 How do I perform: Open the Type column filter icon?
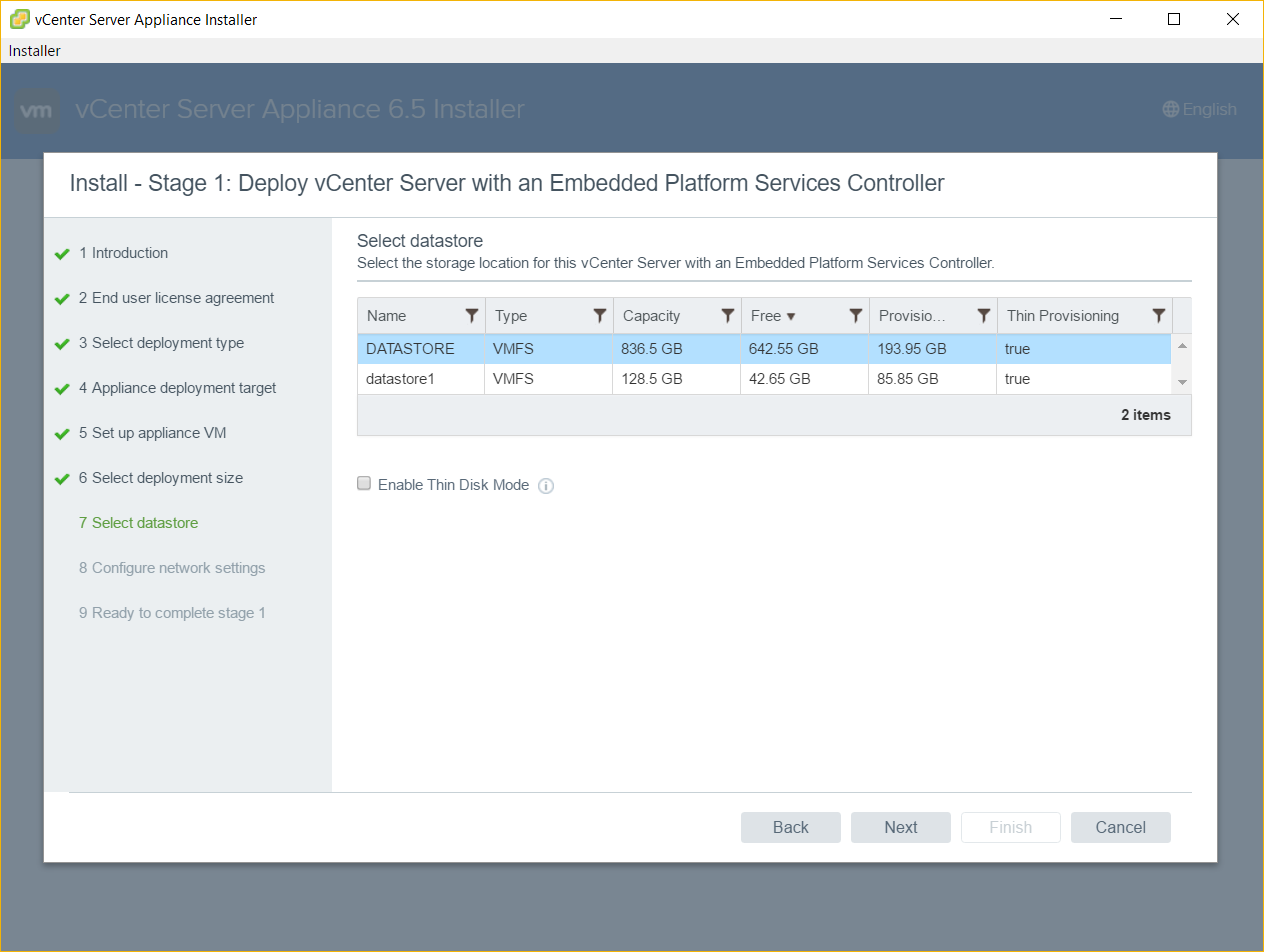point(600,316)
